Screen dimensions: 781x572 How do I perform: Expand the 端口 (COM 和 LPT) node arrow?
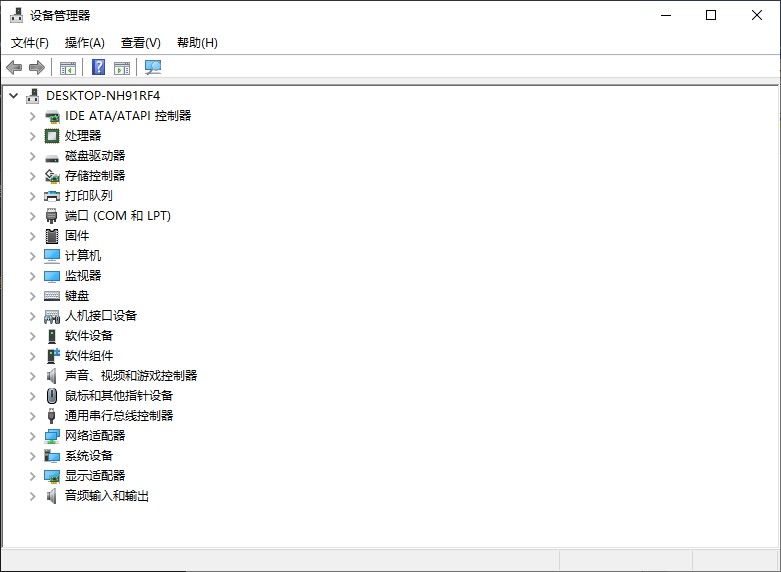click(32, 216)
